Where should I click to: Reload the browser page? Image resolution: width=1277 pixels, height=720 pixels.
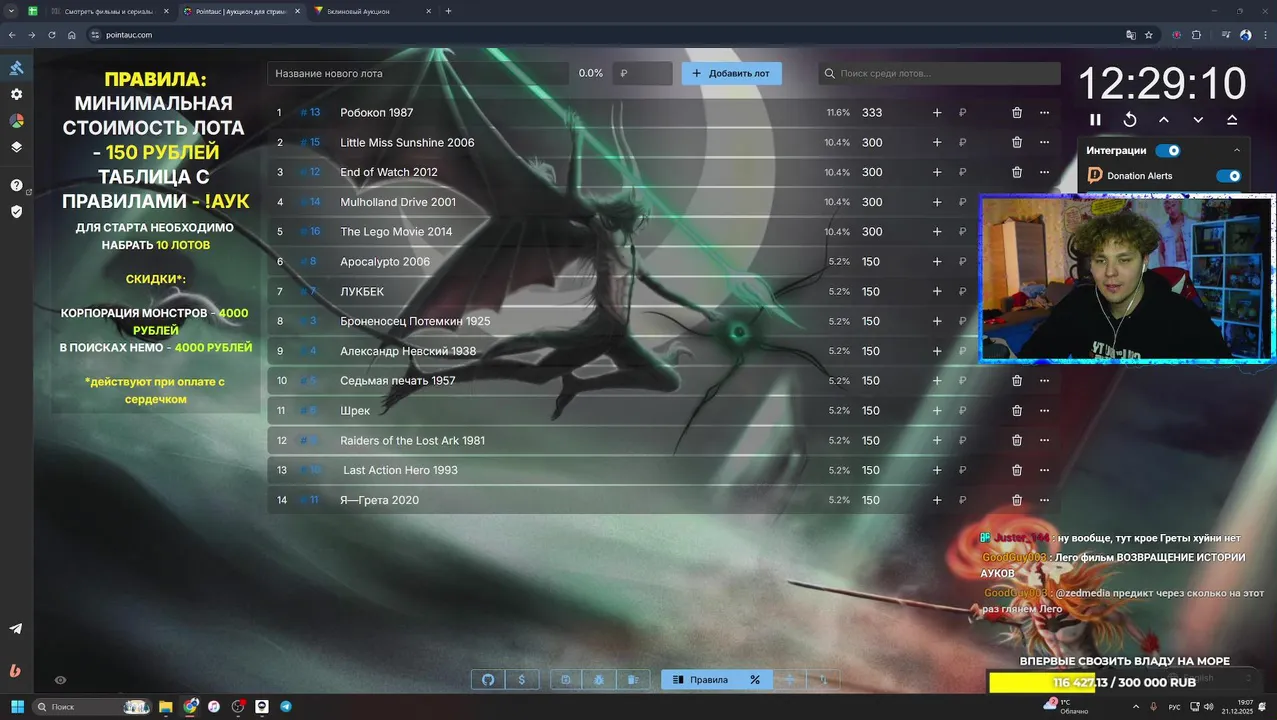[52, 35]
